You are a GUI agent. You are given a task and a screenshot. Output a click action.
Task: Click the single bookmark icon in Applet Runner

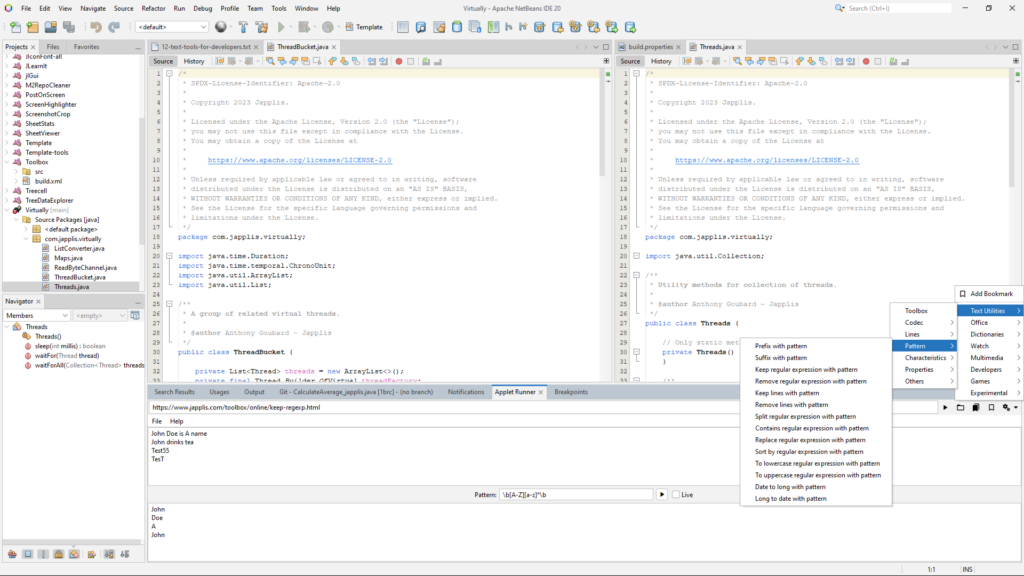click(x=991, y=408)
